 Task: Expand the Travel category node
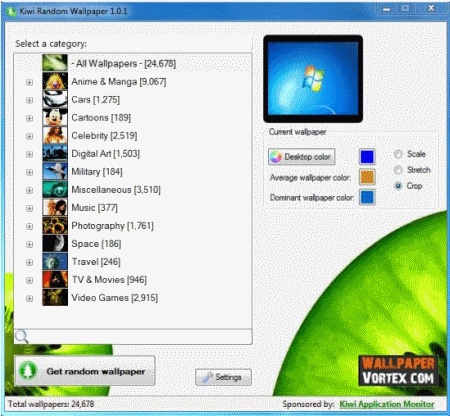point(30,262)
